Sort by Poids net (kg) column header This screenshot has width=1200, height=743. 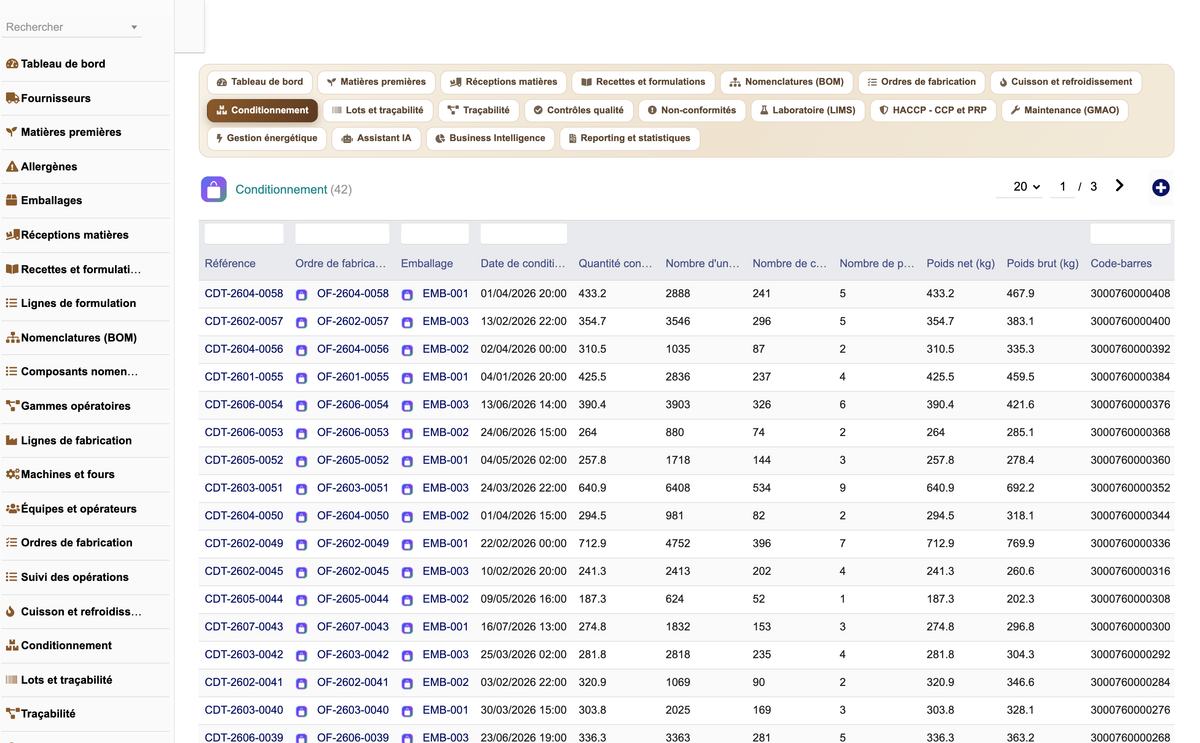[x=960, y=264]
